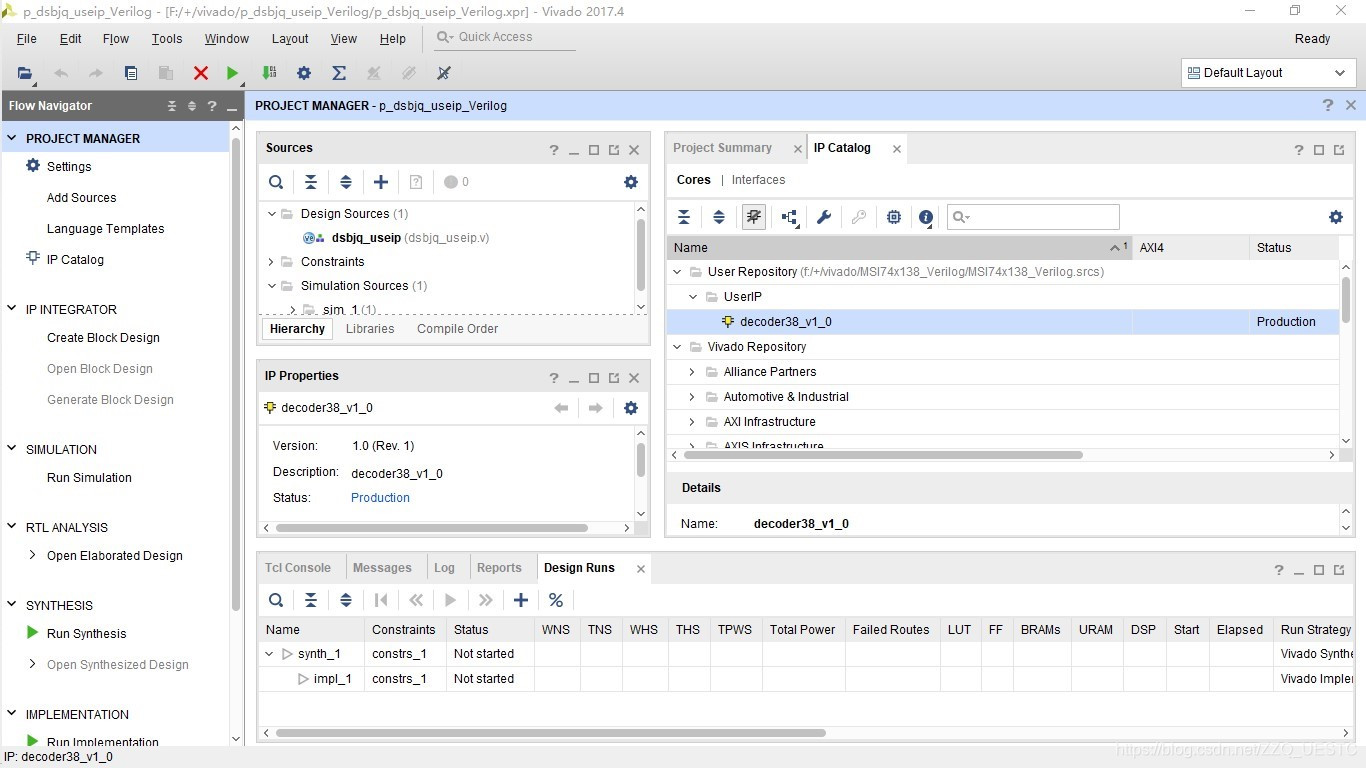Switch to Interfaces view in IP Catalog
1366x768 pixels.
pyautogui.click(x=758, y=180)
